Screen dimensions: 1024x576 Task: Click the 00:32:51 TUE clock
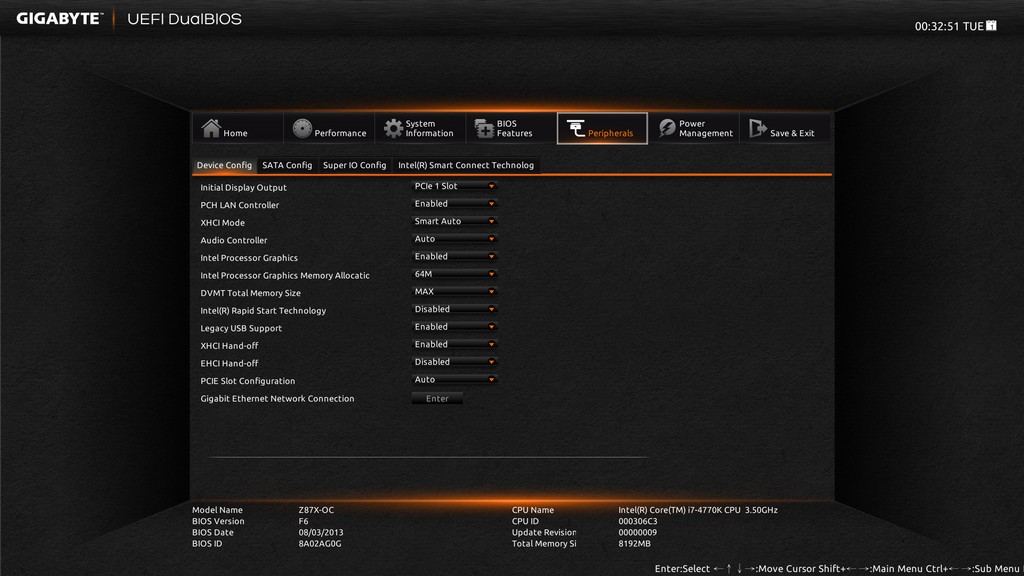[x=949, y=26]
